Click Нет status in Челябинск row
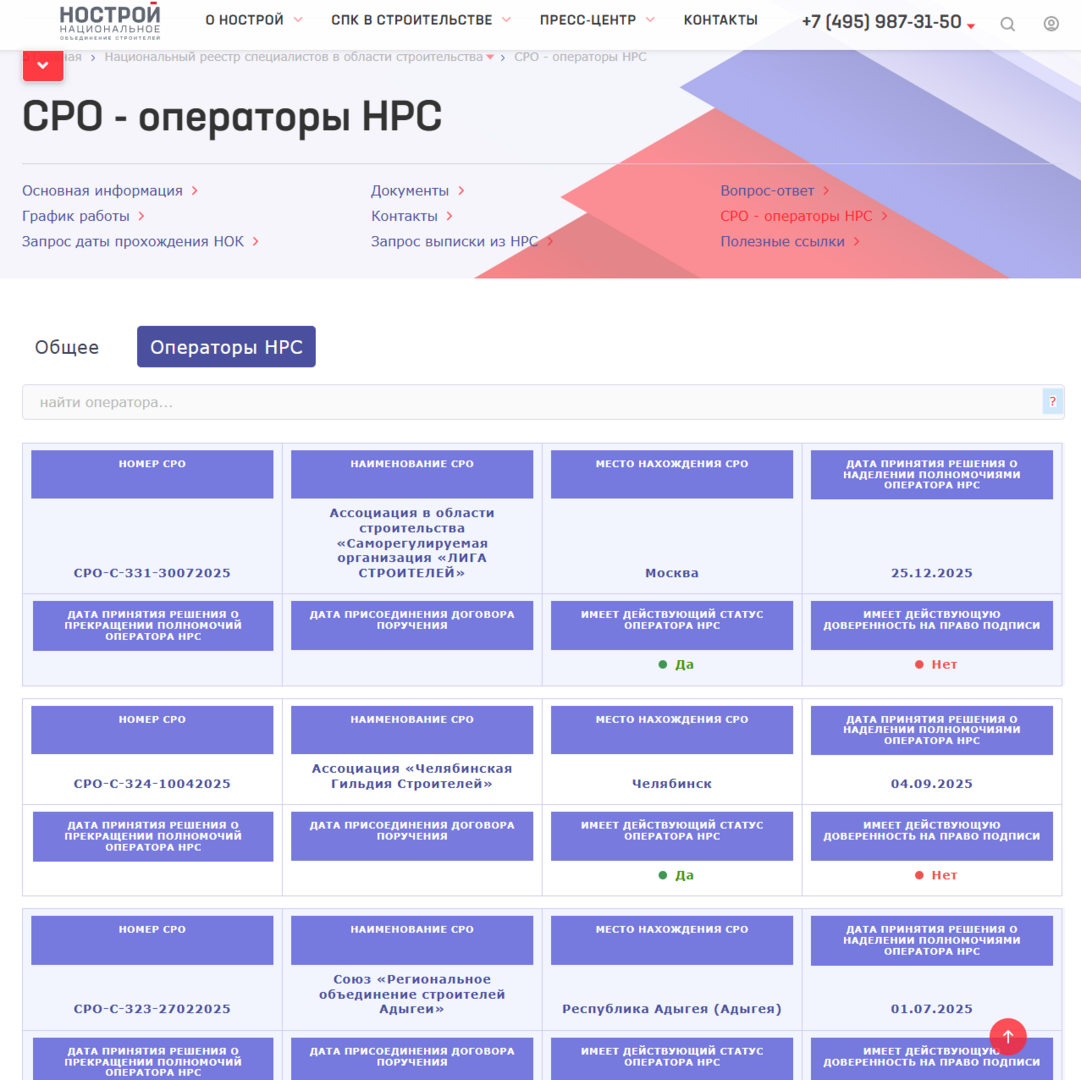 click(x=936, y=876)
